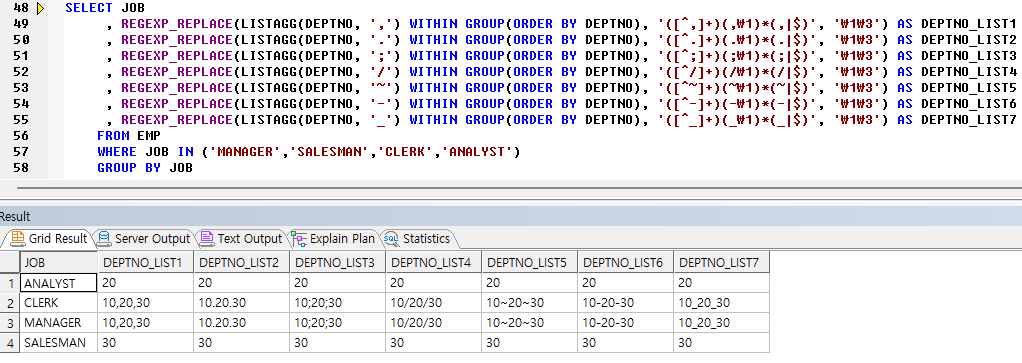
Task: Click the Result panel title bar
Action: point(511,217)
